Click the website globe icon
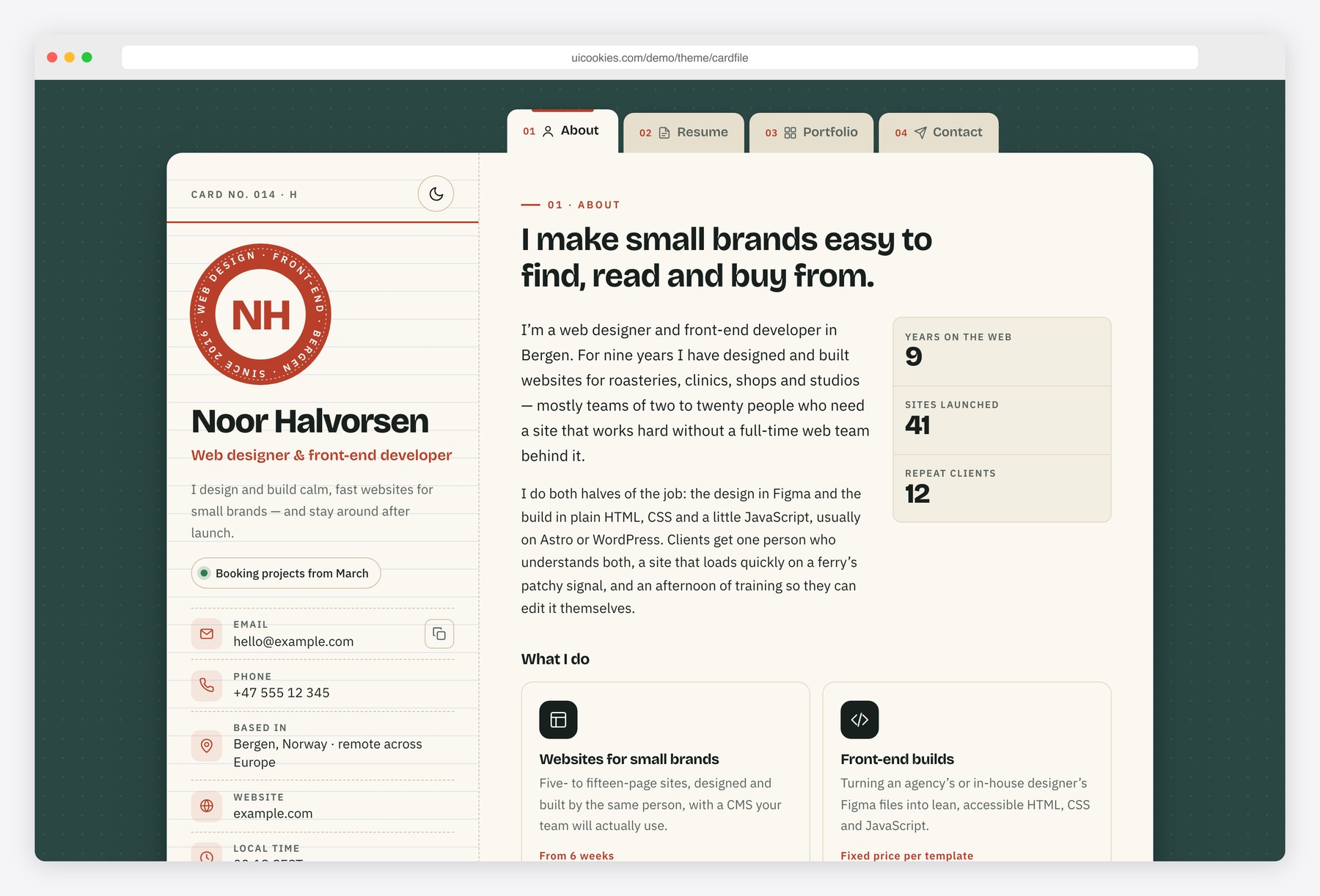1320x896 pixels. click(x=207, y=806)
